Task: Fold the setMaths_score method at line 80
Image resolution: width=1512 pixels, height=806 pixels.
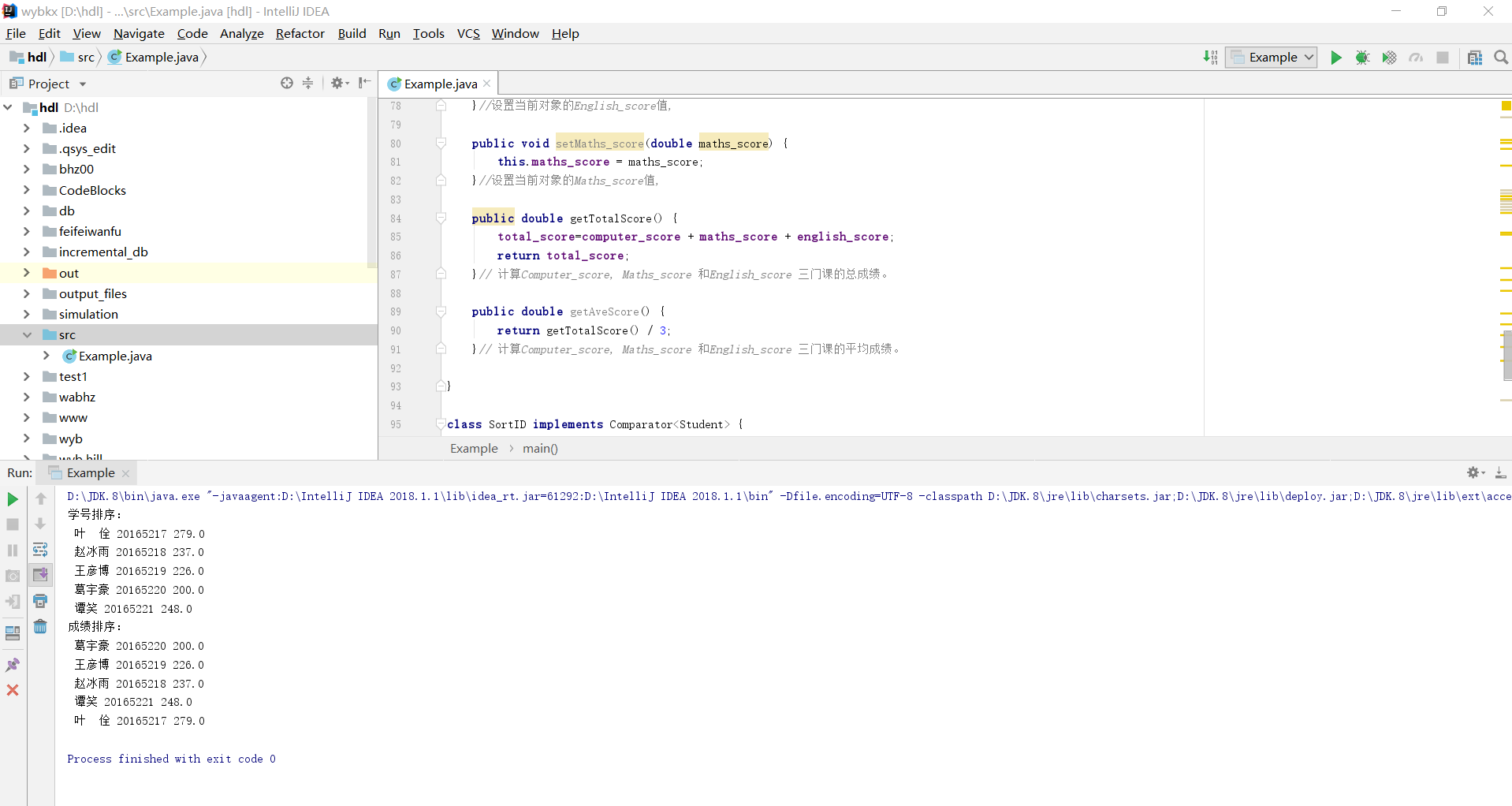Action: 441,144
